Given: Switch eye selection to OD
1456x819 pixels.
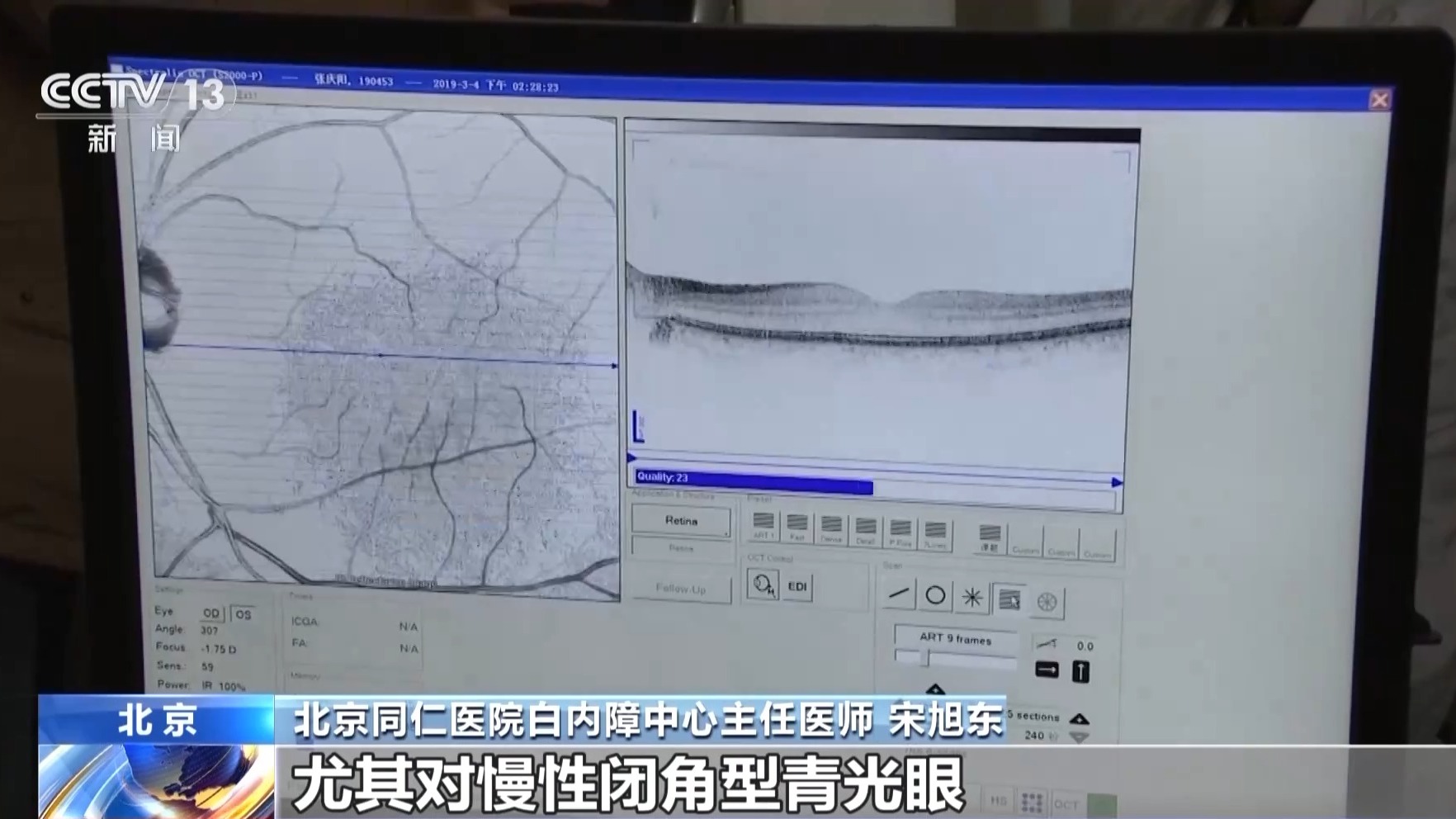Looking at the screenshot, I should [211, 613].
